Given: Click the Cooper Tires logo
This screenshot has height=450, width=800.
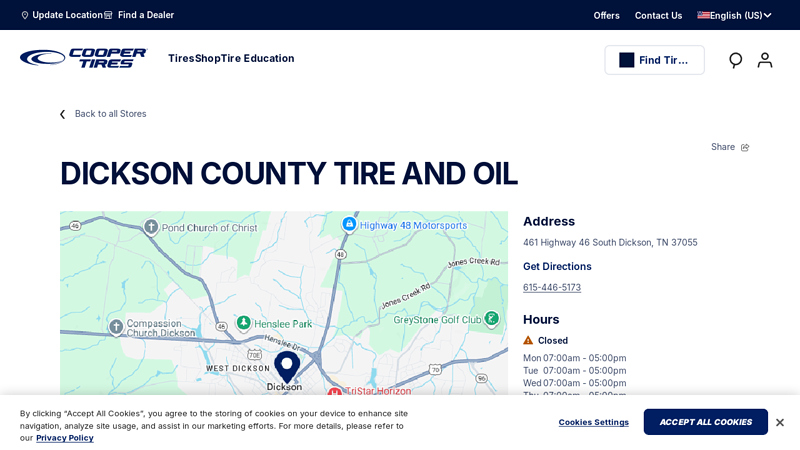Looking at the screenshot, I should 84,58.
